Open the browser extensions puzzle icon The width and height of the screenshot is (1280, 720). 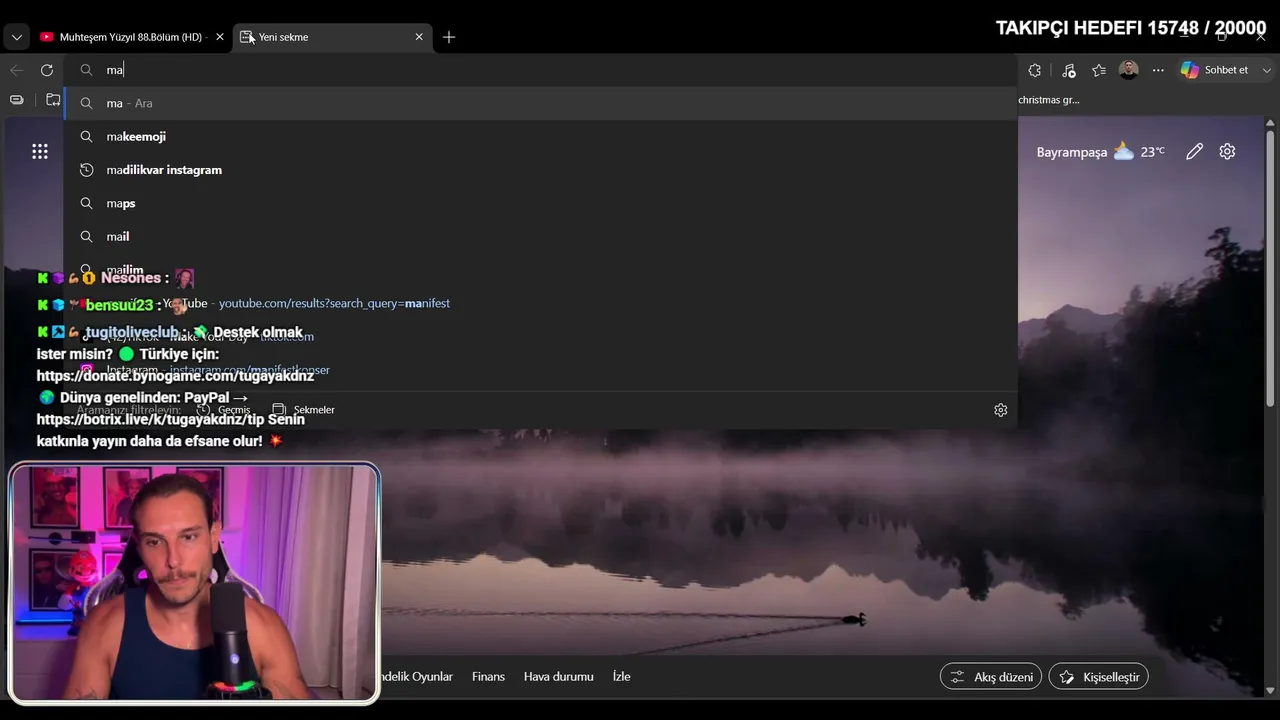click(x=1035, y=70)
